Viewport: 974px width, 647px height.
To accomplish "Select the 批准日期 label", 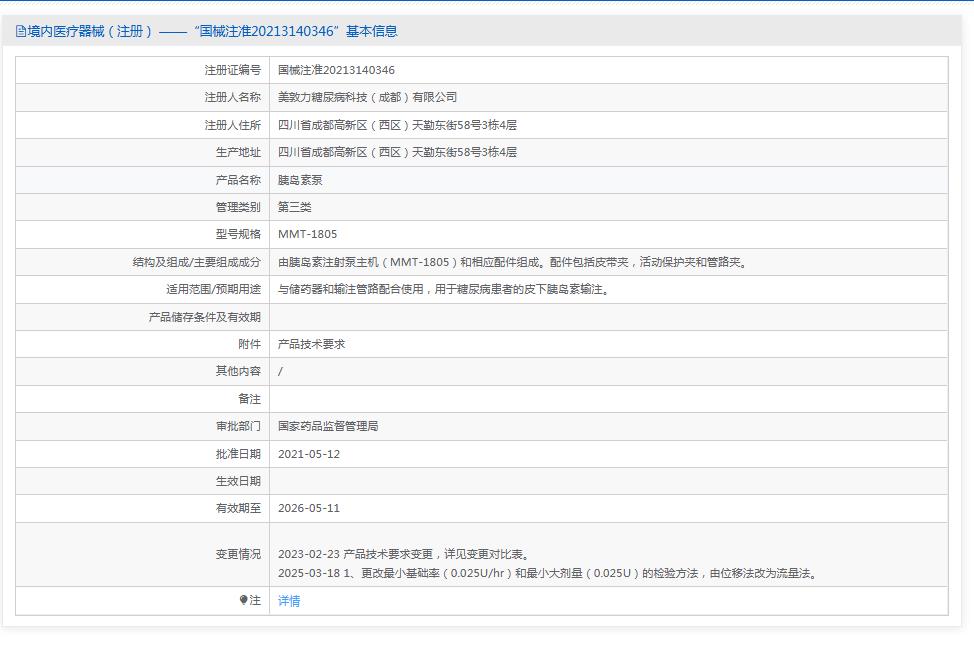I will point(238,454).
